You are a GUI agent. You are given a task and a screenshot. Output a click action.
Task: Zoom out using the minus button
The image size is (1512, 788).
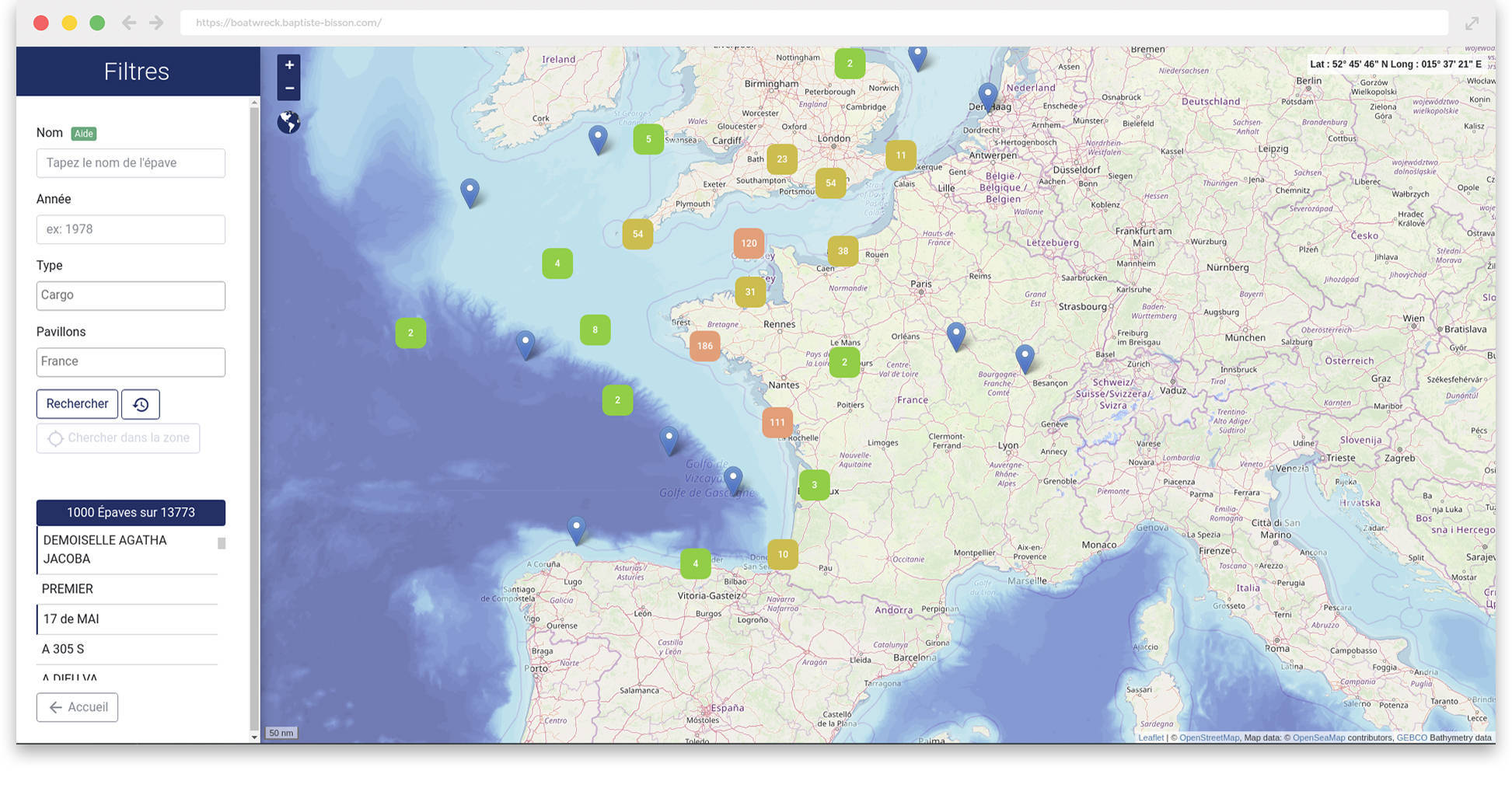click(288, 89)
